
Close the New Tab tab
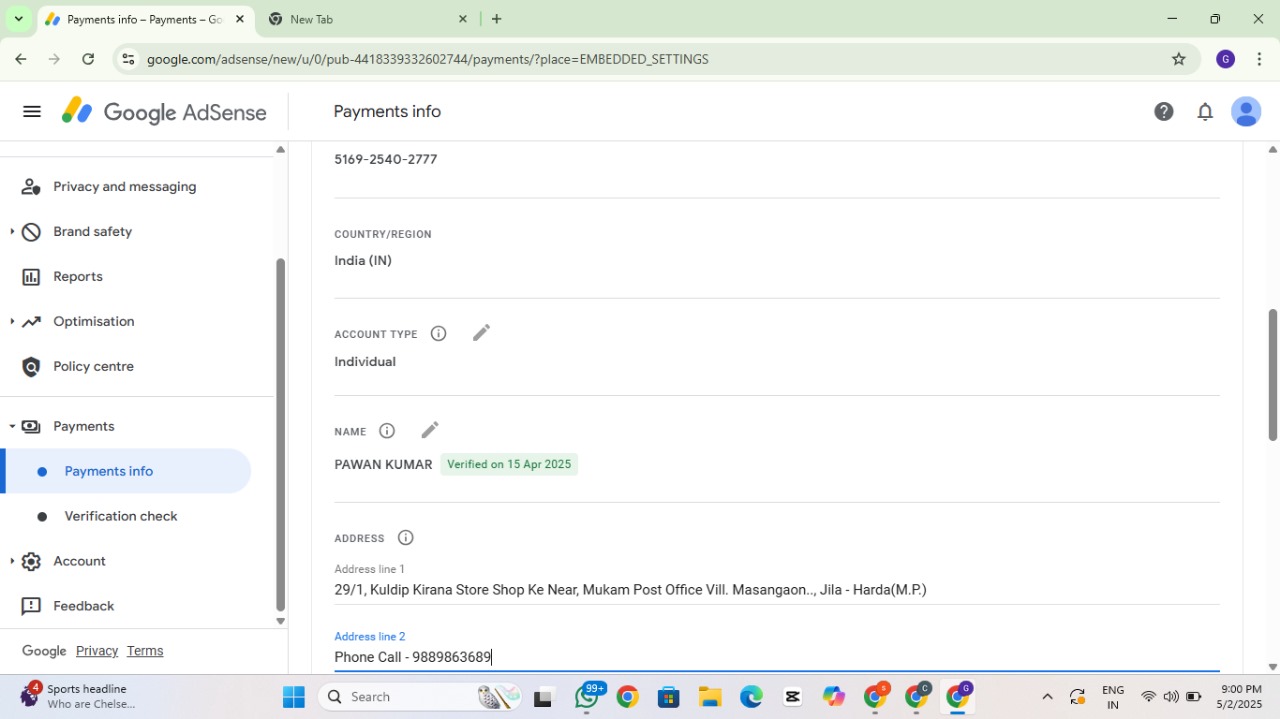[462, 19]
